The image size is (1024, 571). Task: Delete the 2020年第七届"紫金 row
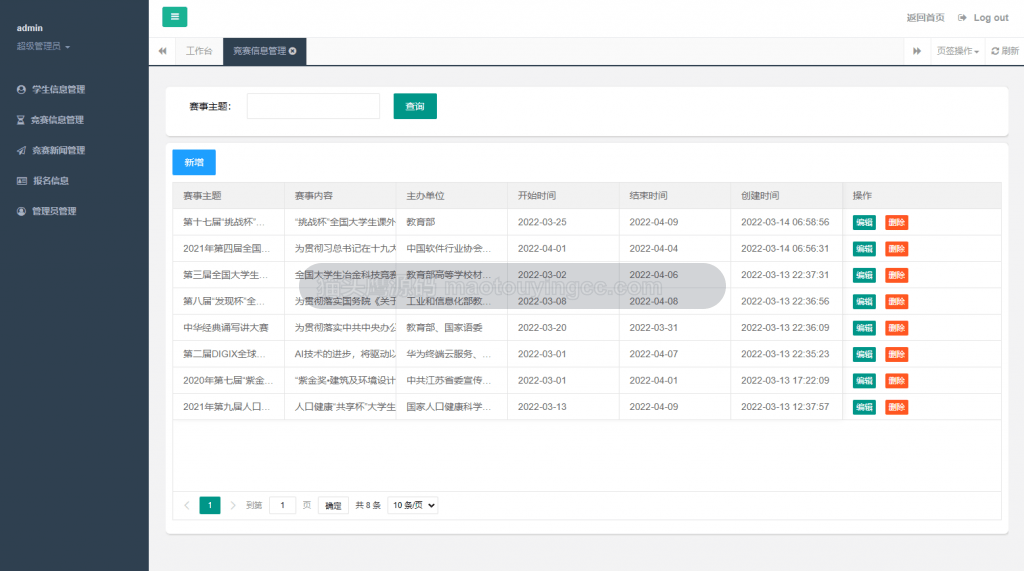click(897, 381)
